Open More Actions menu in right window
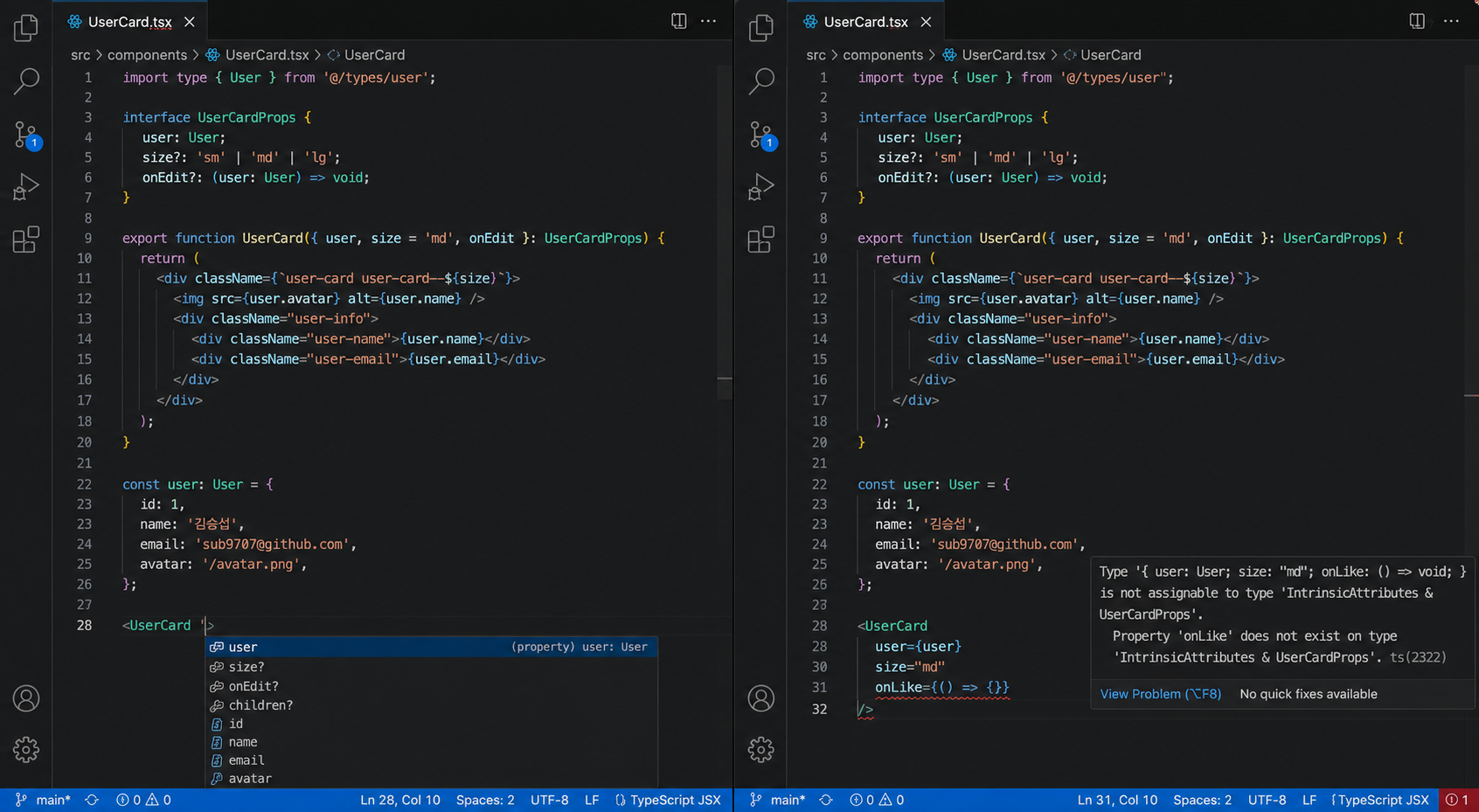Viewport: 1479px width, 812px height. [1451, 21]
